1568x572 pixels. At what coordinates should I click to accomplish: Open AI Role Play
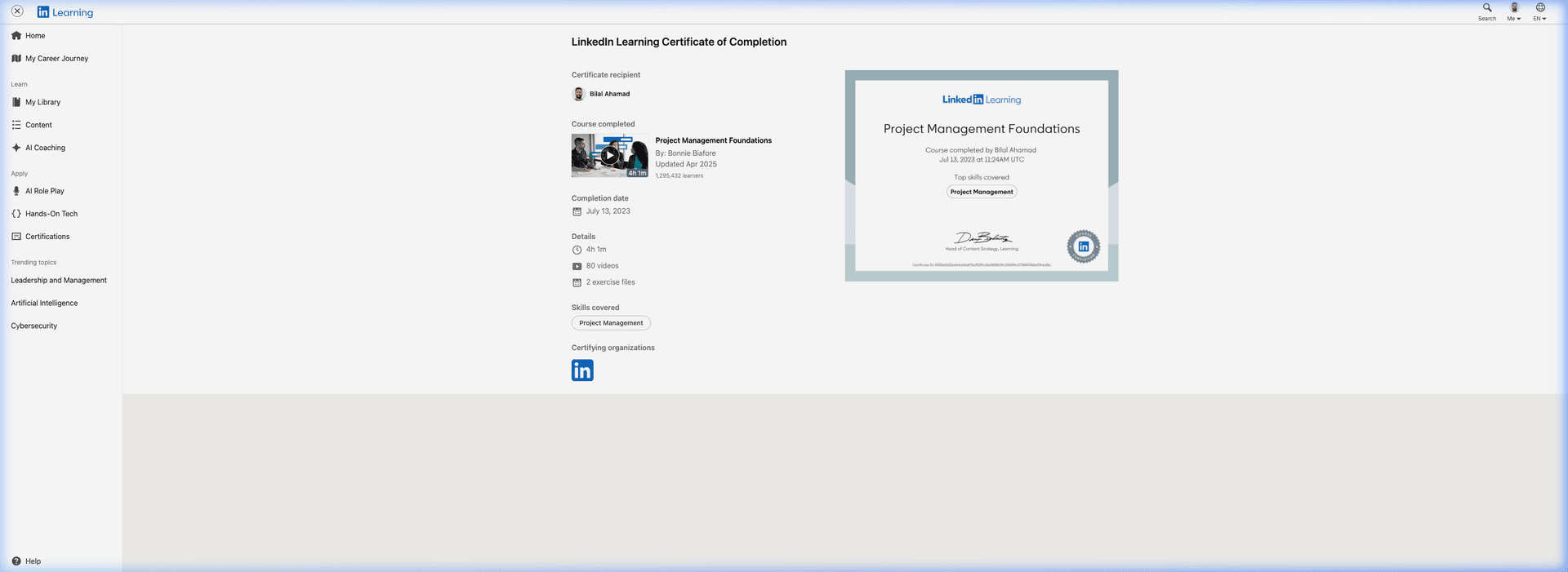point(44,192)
